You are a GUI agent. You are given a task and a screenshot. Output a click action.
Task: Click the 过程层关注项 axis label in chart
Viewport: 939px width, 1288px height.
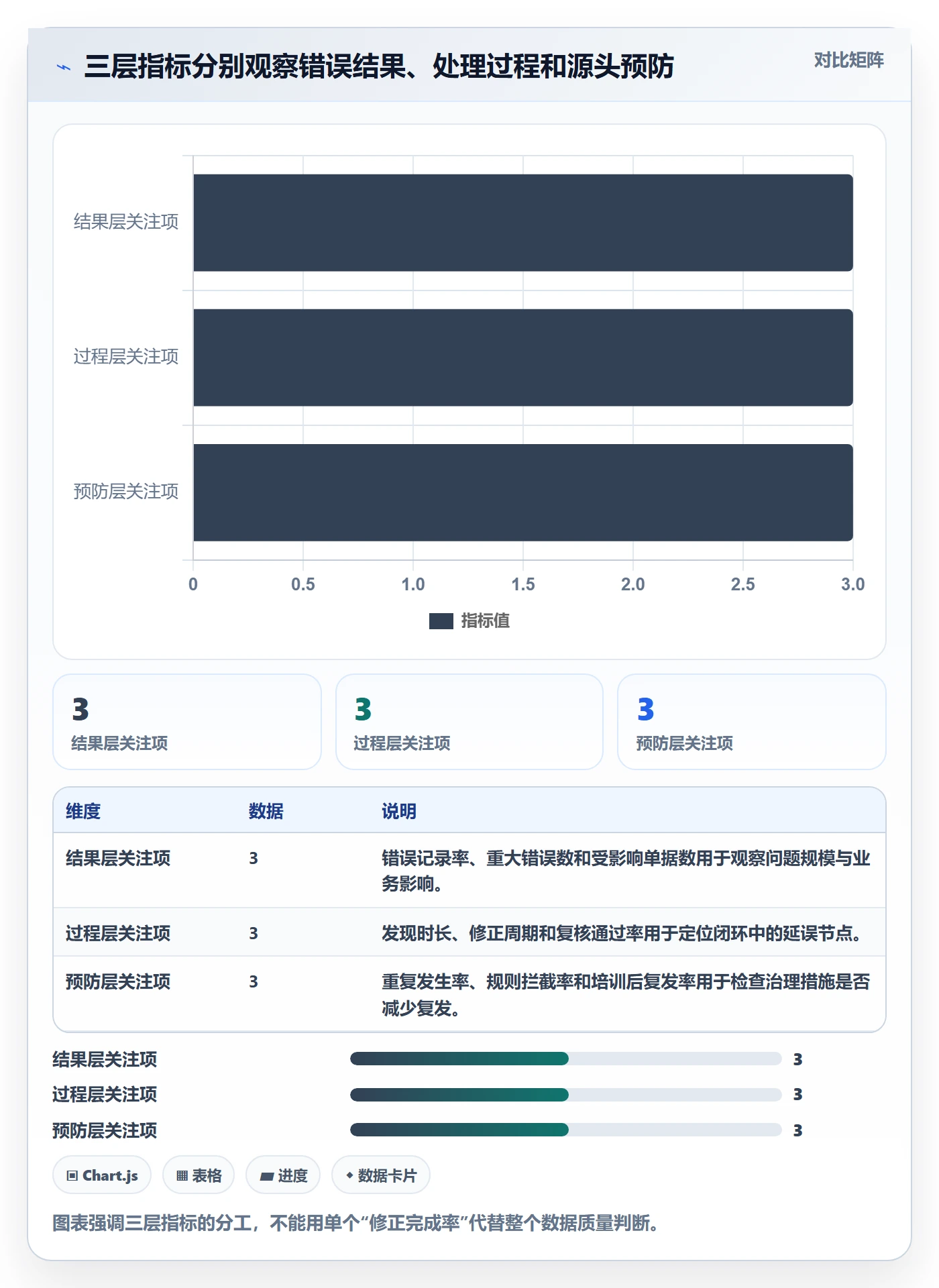(126, 357)
